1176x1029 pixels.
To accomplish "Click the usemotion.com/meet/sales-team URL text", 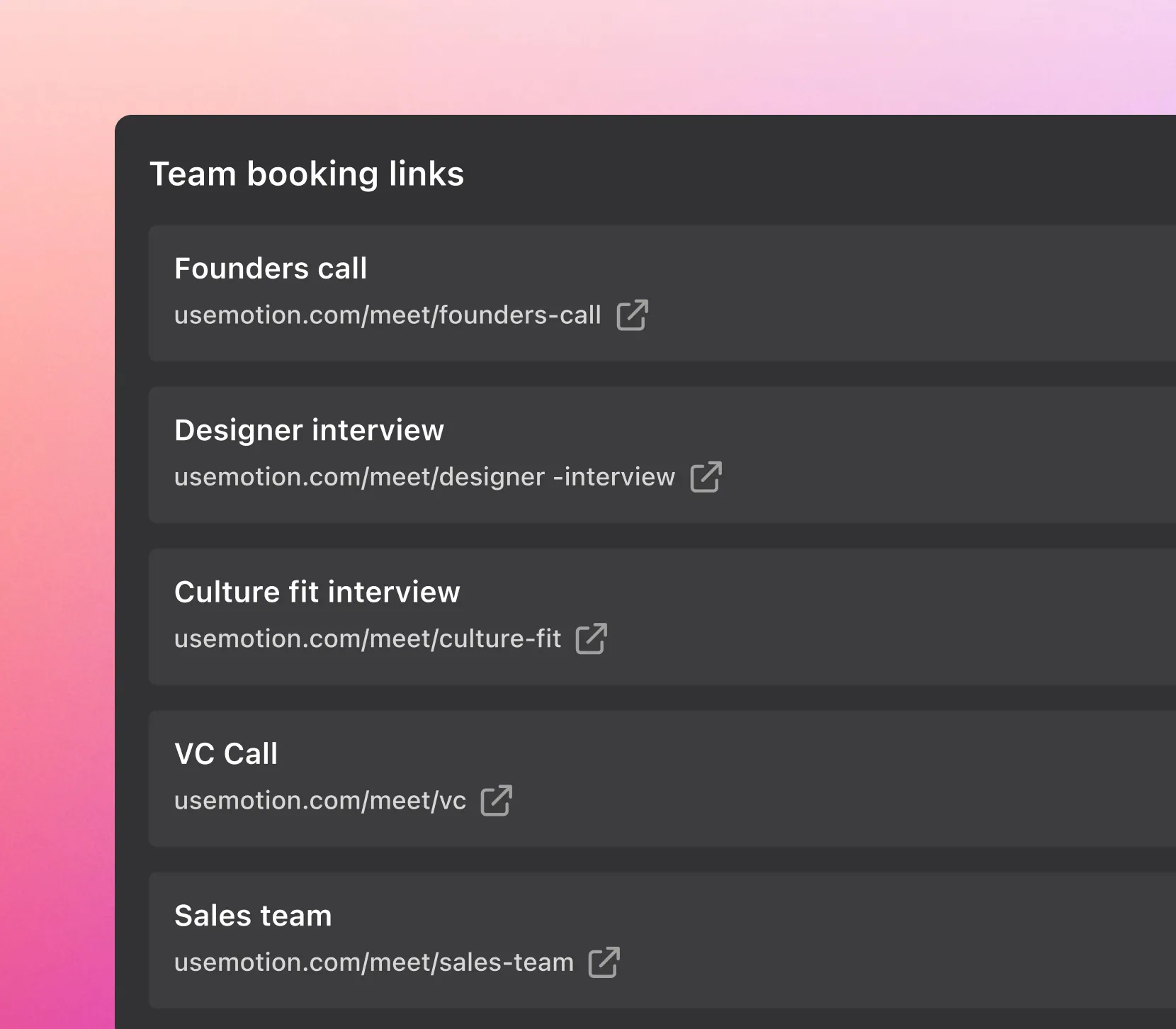I will point(374,962).
